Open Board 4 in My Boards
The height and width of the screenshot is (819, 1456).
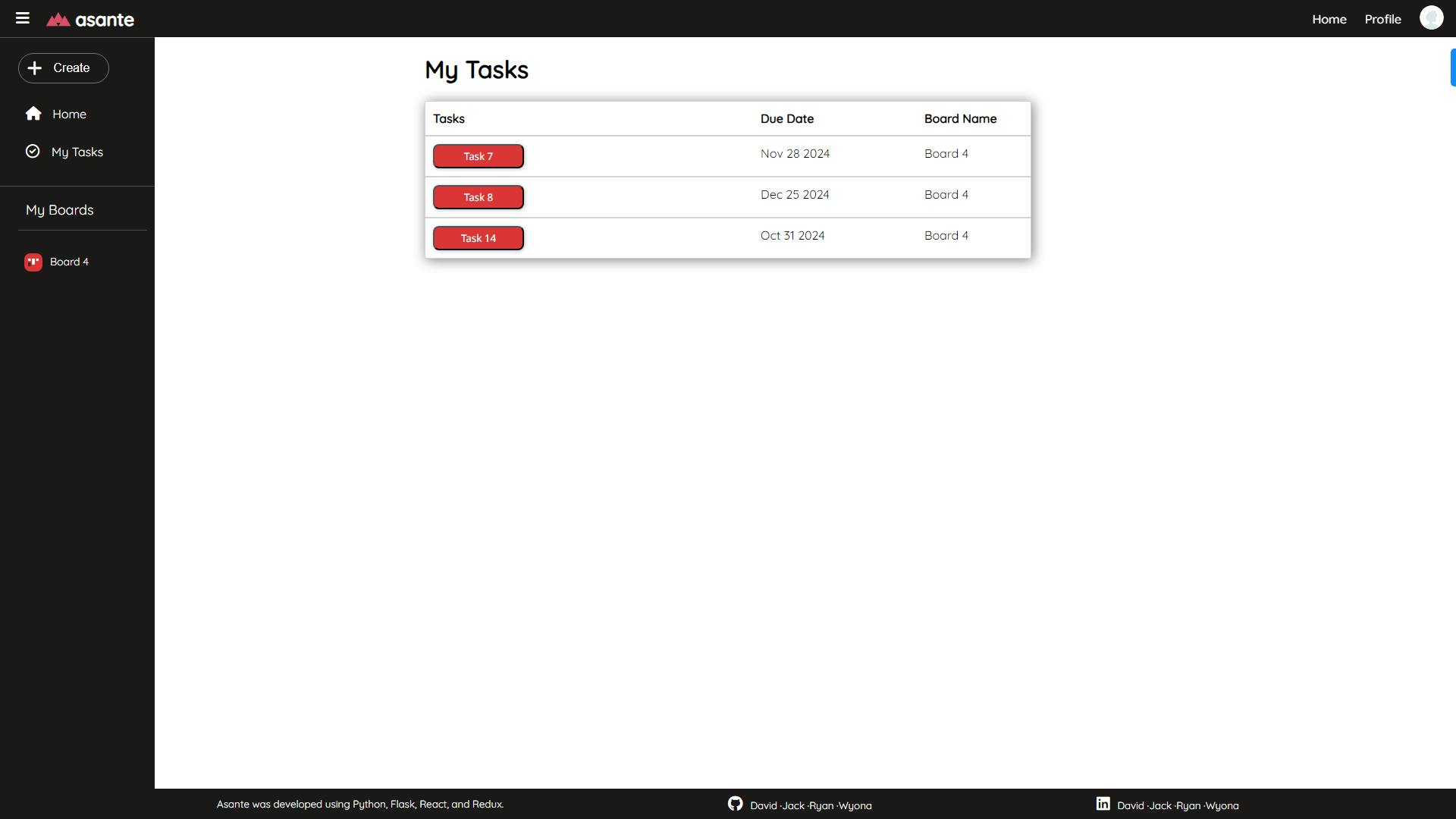[x=69, y=262]
